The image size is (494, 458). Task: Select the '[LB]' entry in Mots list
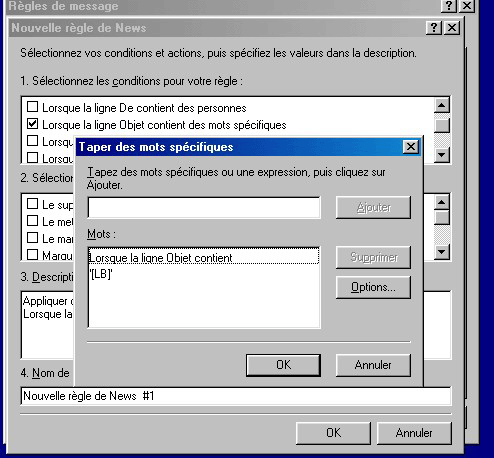(x=101, y=274)
